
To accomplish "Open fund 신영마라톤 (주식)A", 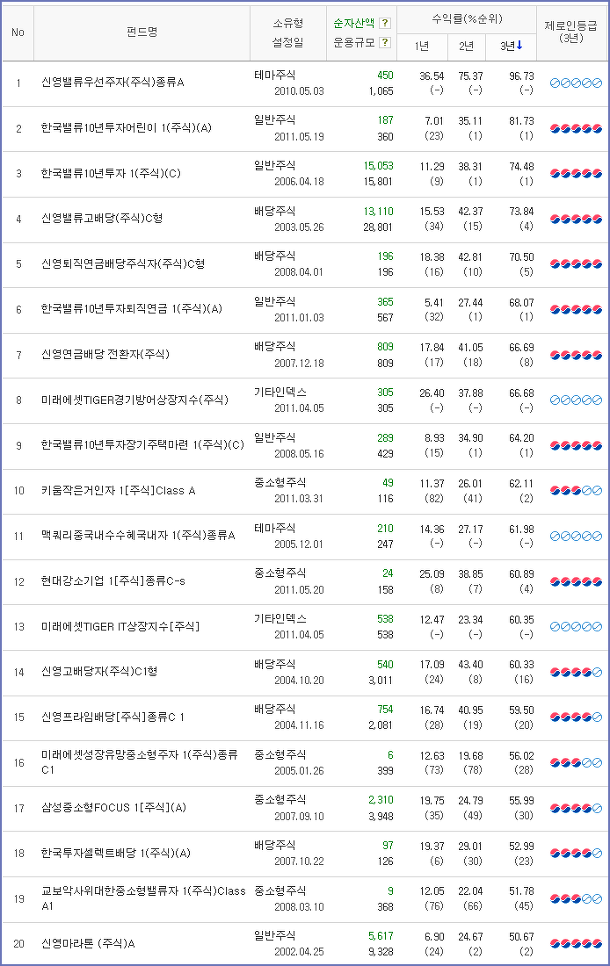I will coord(88,944).
